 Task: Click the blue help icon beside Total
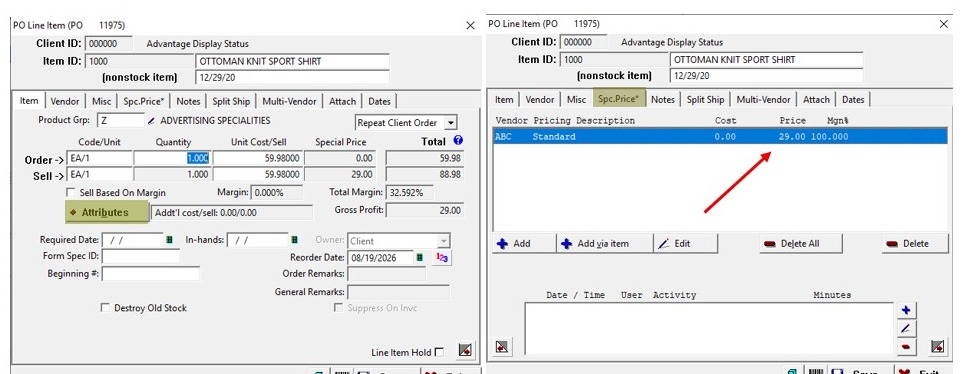pyautogui.click(x=457, y=140)
